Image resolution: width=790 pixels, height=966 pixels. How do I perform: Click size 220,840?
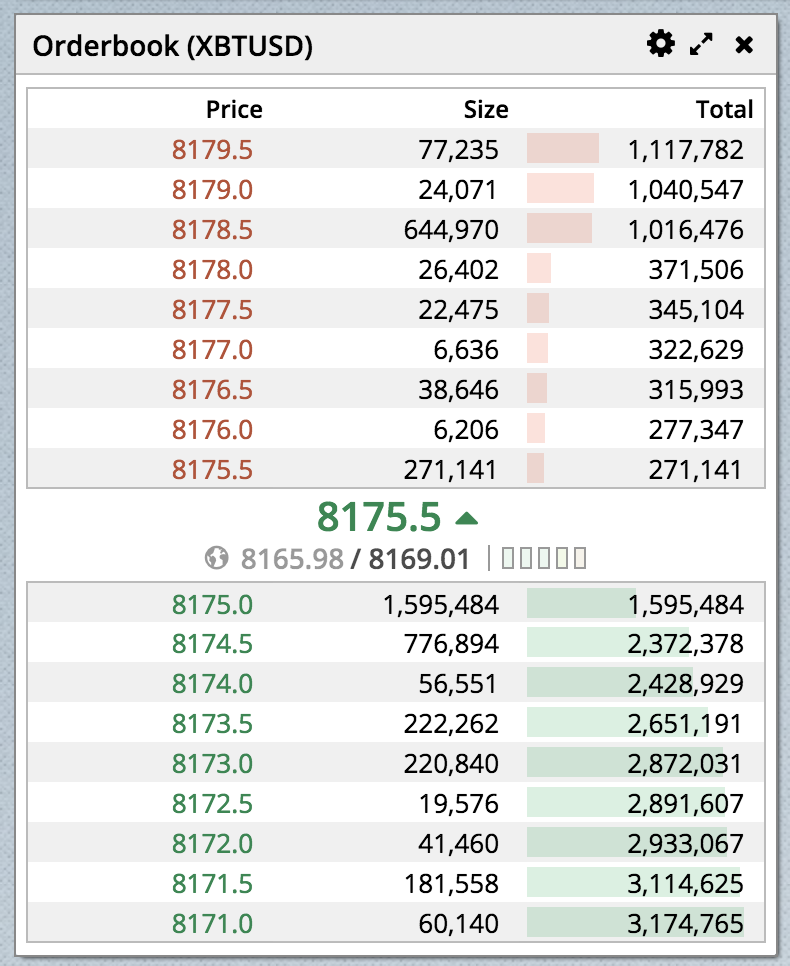click(451, 765)
